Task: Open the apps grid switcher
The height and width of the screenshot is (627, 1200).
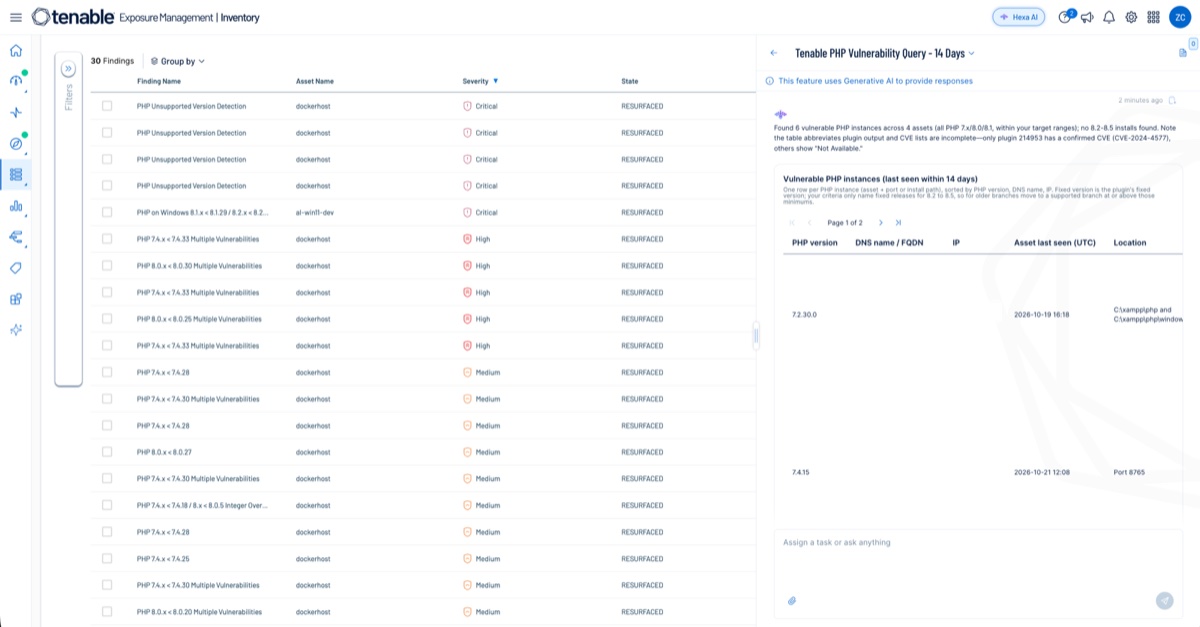Action: pyautogui.click(x=1153, y=17)
